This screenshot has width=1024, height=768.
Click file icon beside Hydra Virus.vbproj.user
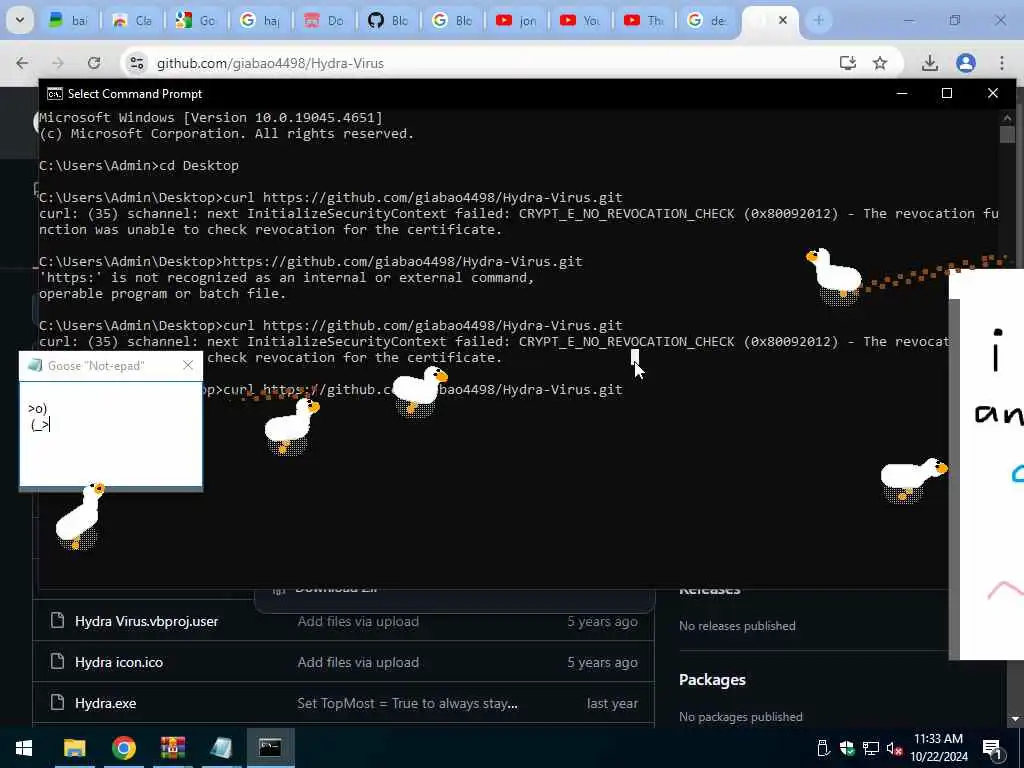click(57, 620)
